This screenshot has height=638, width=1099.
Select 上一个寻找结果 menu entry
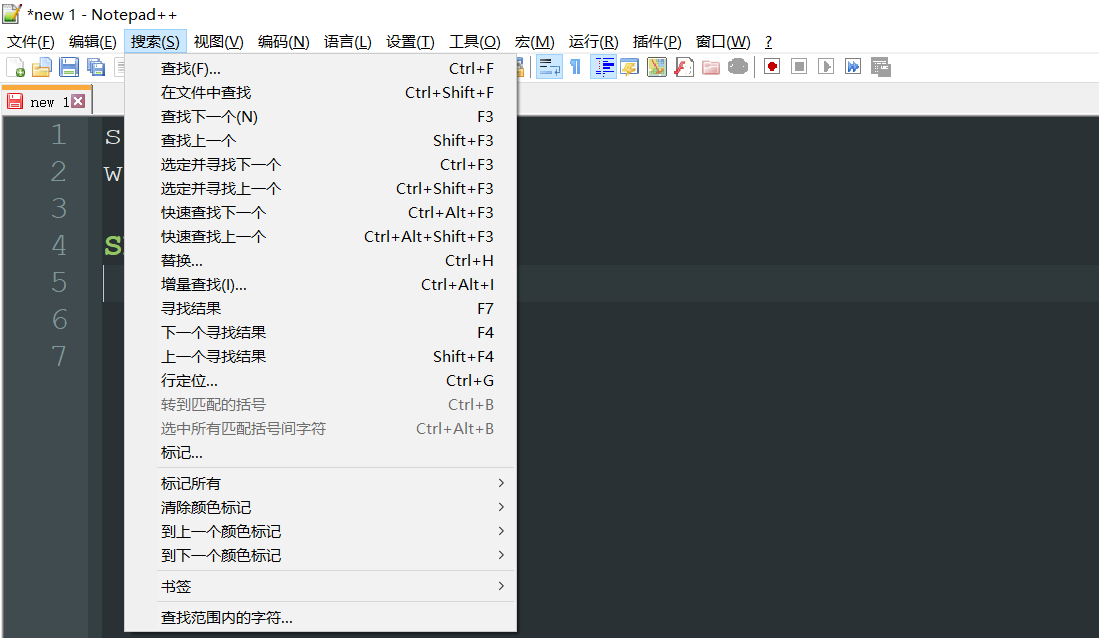coord(320,356)
